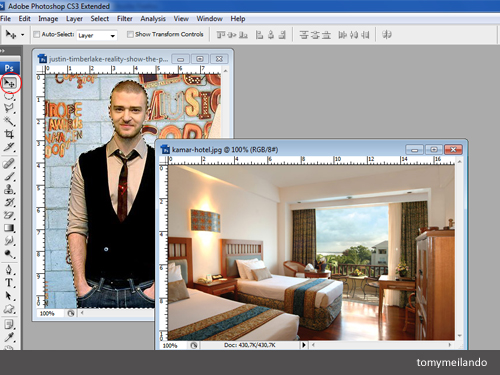Viewport: 500px width, 375px height.
Task: Select the Gradient tool
Action: pyautogui.click(x=9, y=228)
